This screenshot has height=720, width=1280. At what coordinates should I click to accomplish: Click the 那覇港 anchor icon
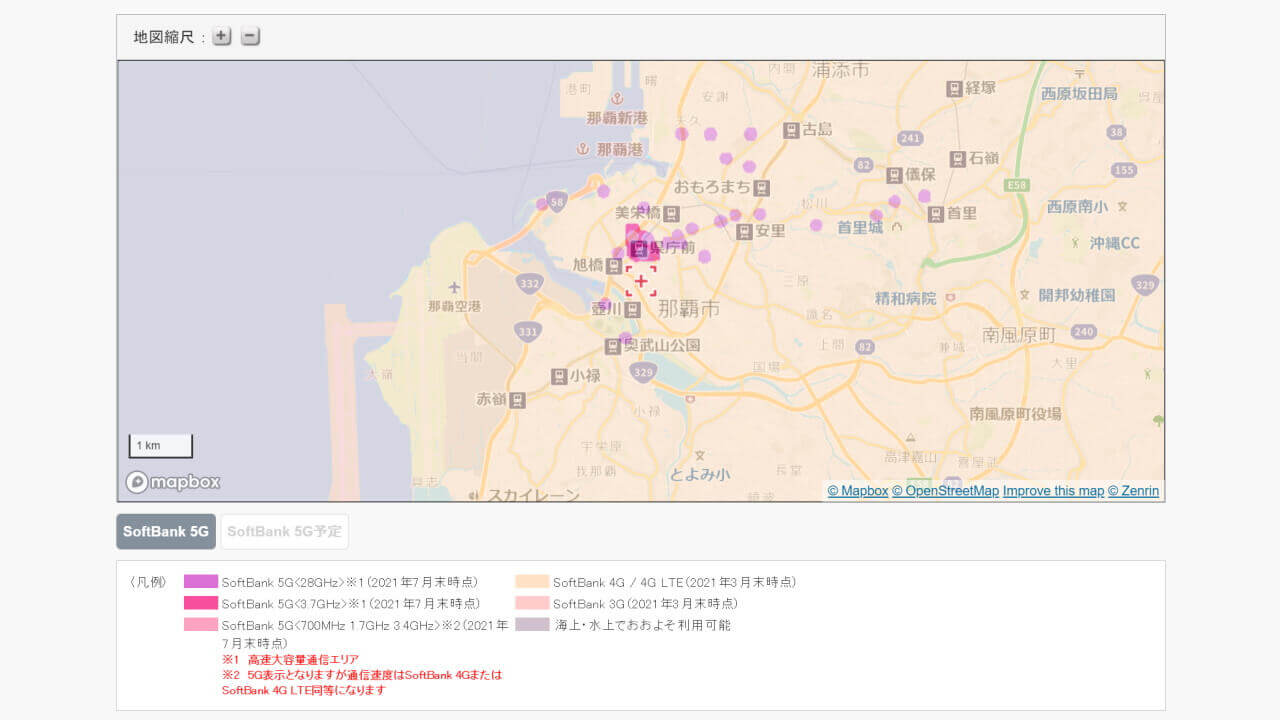pos(583,147)
